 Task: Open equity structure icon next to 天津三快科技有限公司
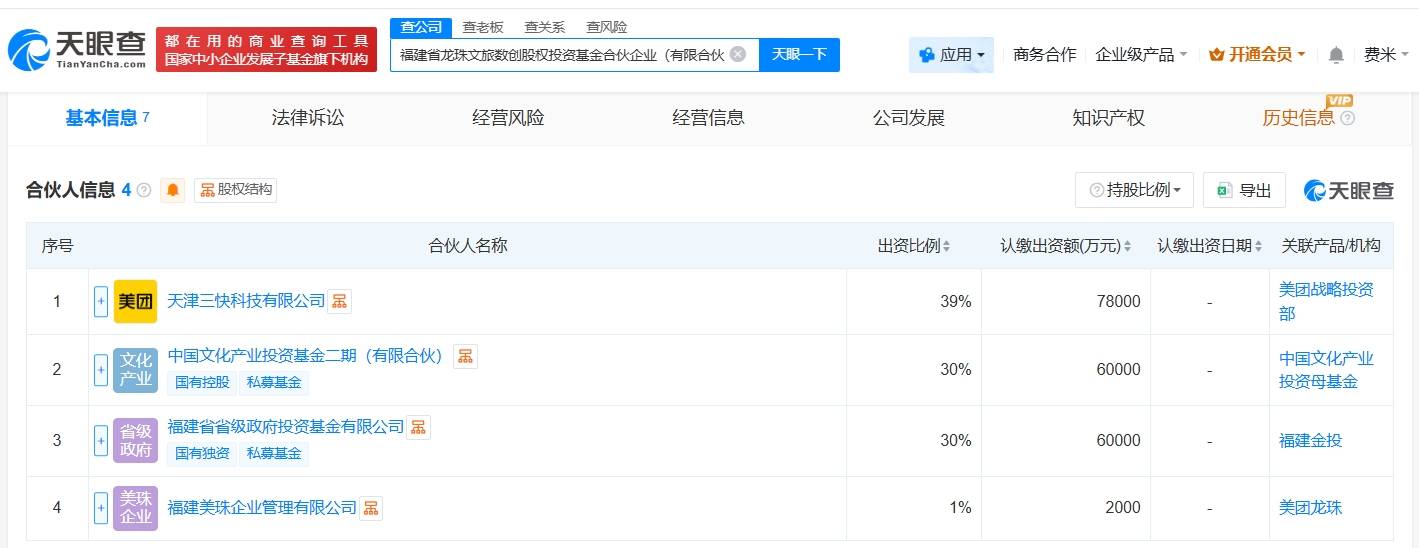(340, 301)
